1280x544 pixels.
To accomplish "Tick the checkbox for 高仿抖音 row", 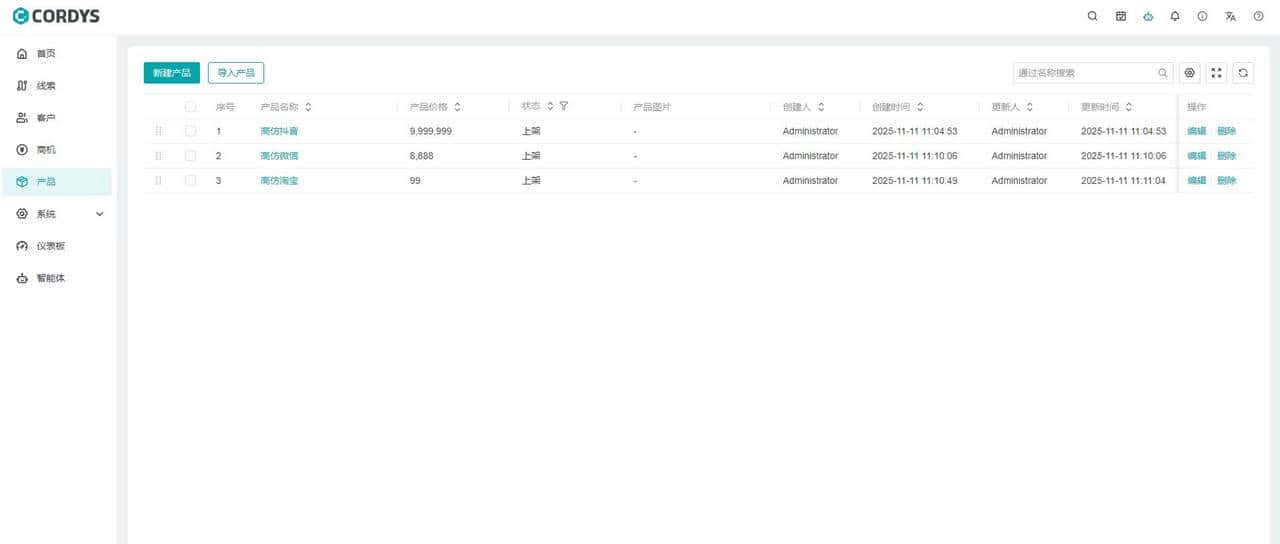I will pyautogui.click(x=190, y=131).
